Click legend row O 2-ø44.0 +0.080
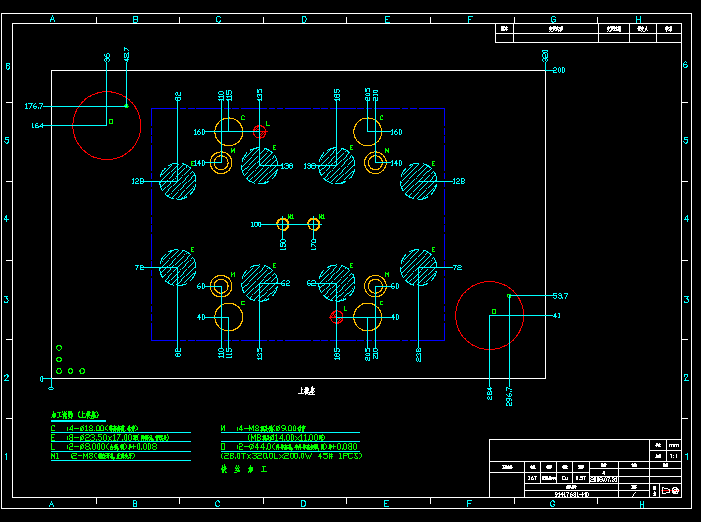Viewport: 701px width, 522px height. tap(289, 447)
